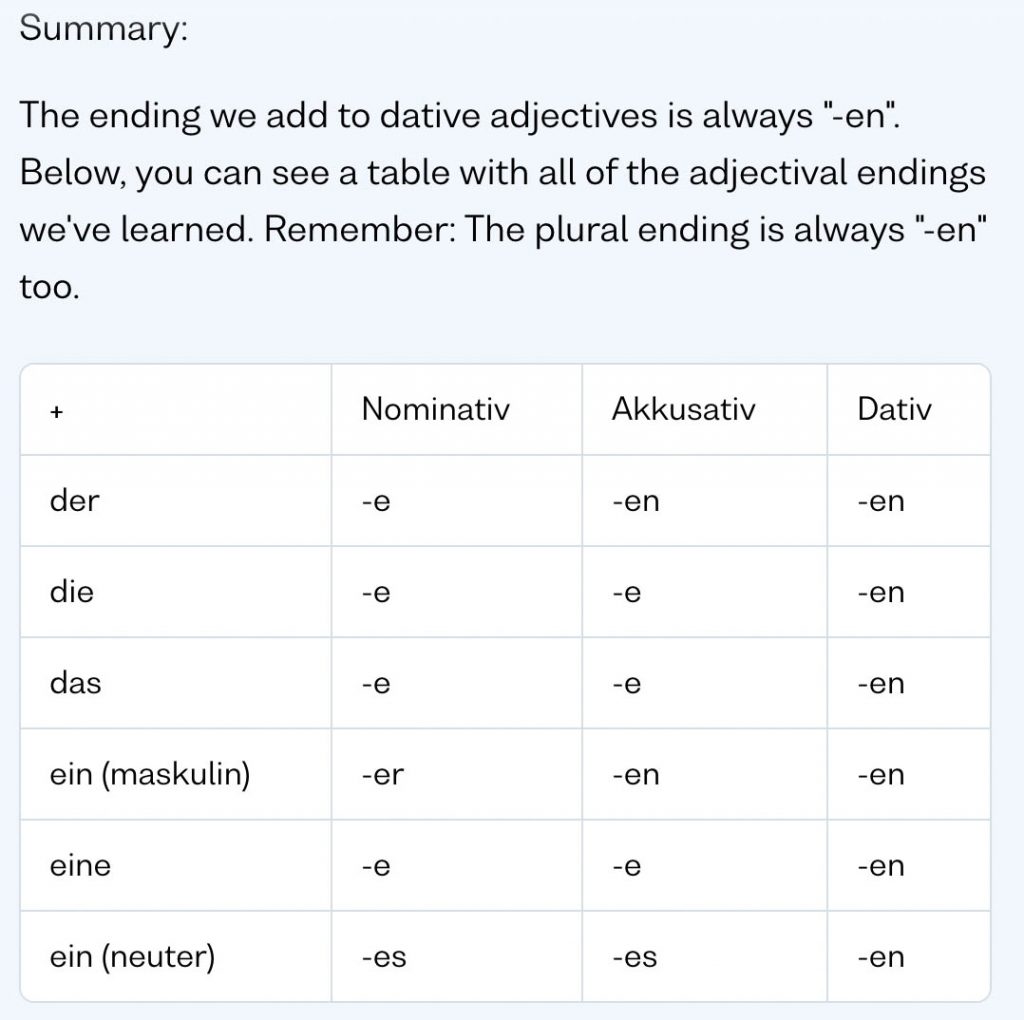Click the 'Summary:' heading text
The height and width of the screenshot is (1020, 1024).
click(104, 29)
